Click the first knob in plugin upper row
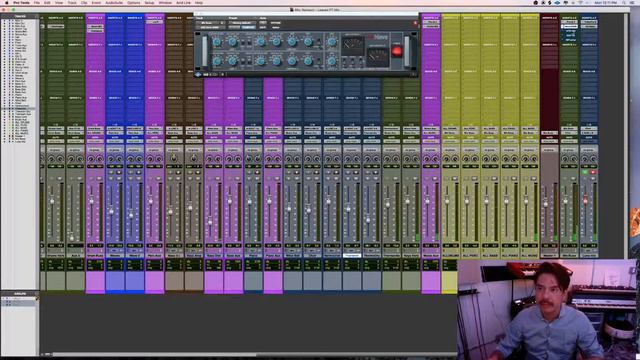This screenshot has height=360, width=640. [217, 42]
